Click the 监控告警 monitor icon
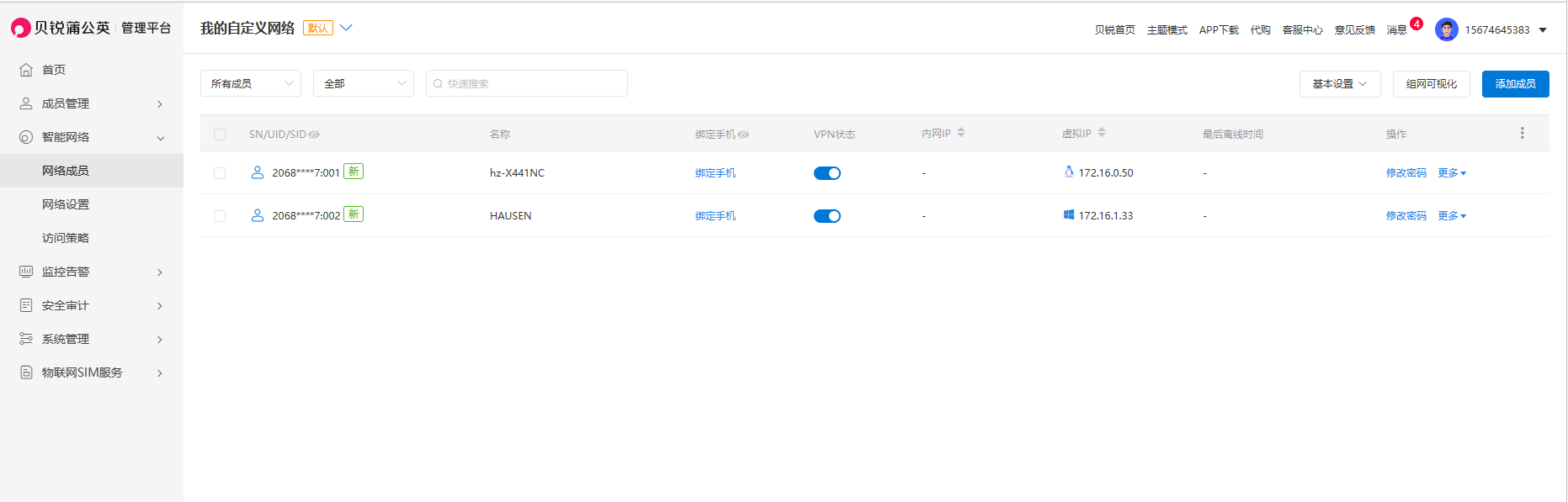The width and height of the screenshot is (1568, 502). 26,272
